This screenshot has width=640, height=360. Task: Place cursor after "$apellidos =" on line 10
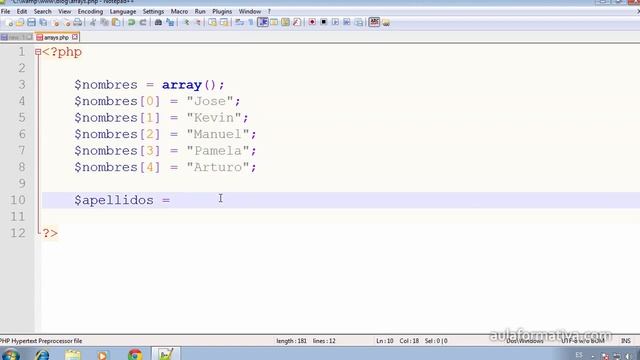coord(171,200)
